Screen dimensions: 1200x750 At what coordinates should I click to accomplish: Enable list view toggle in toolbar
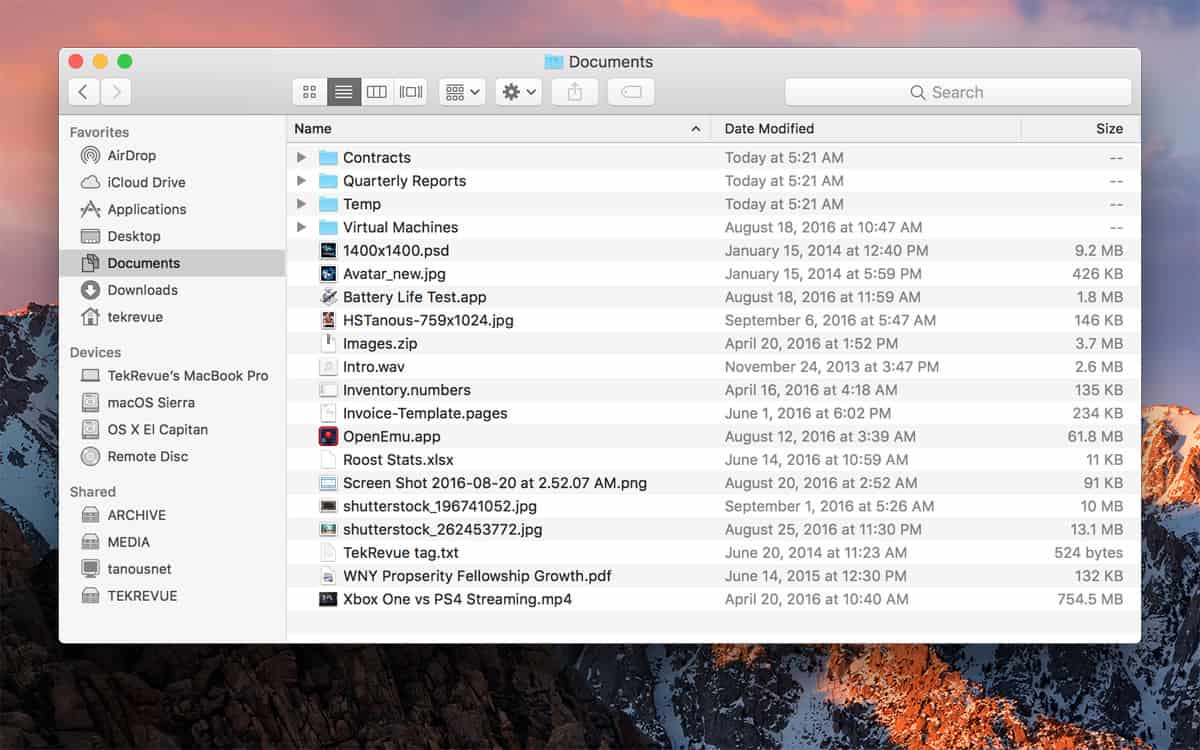[343, 92]
